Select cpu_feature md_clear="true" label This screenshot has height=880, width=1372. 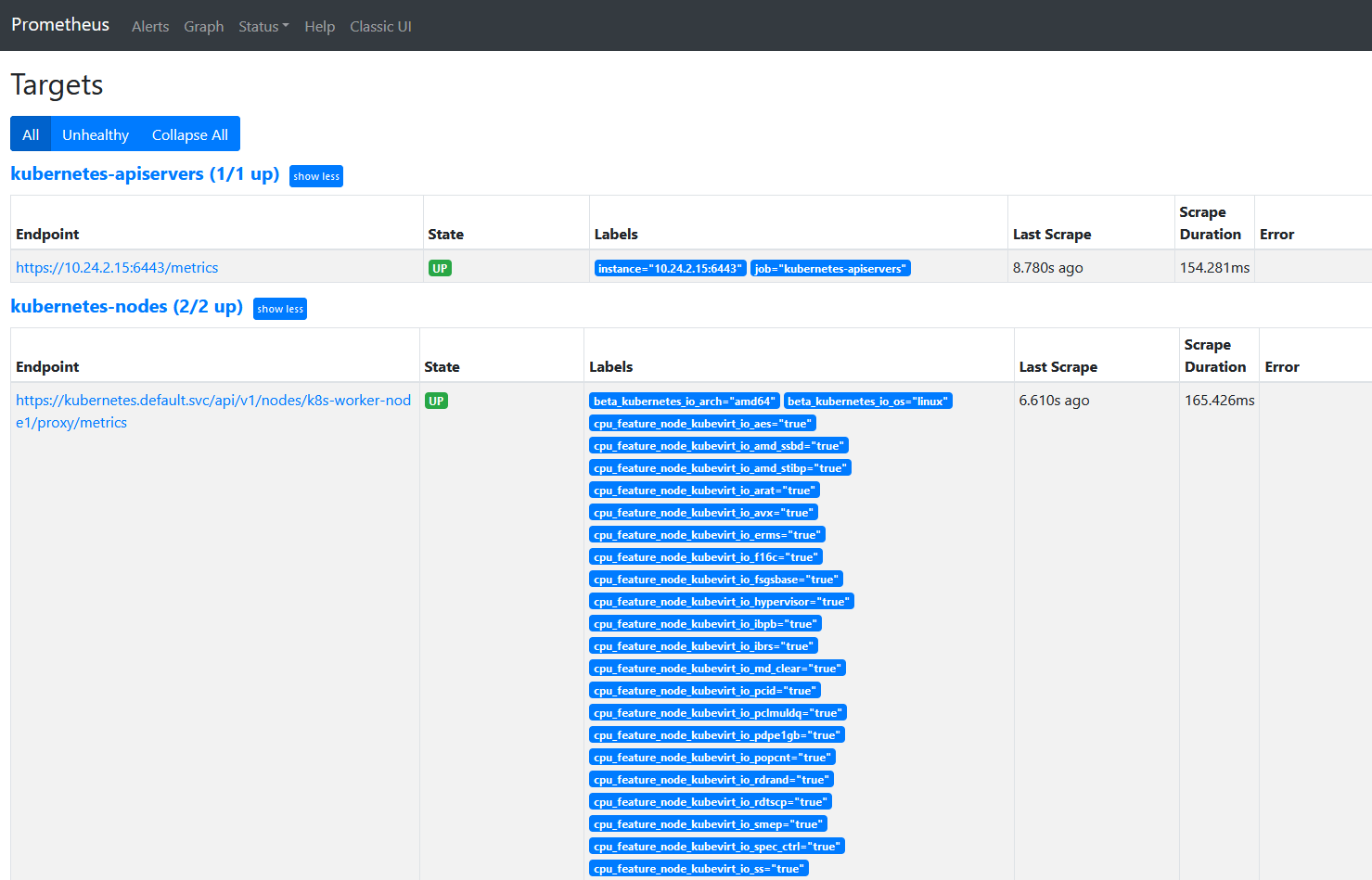coord(718,668)
